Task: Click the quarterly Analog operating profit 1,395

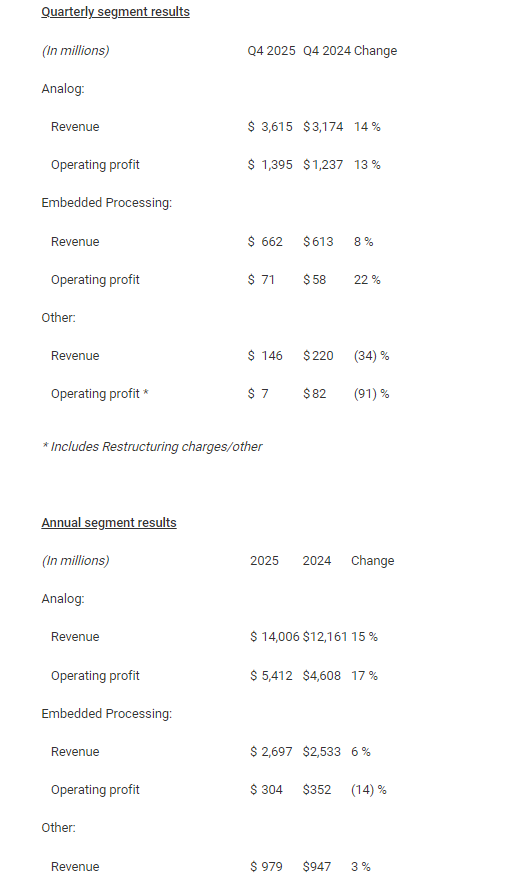Action: tap(277, 165)
